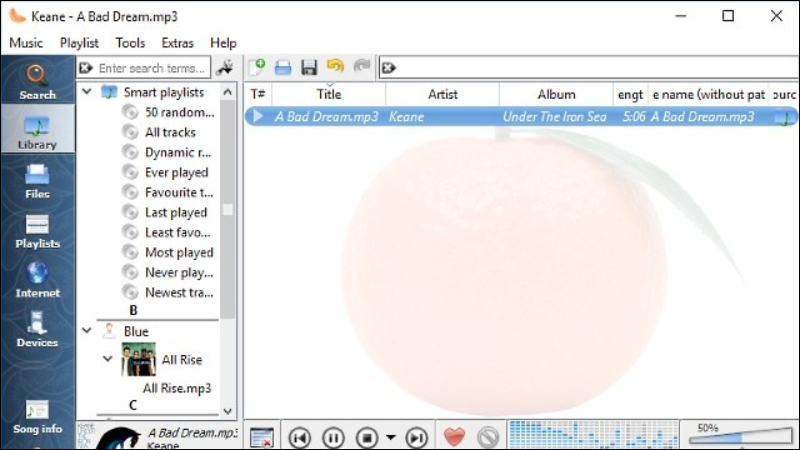Viewport: 800px width, 450px height.
Task: Select All Rise.mp3 in library
Action: 177,388
